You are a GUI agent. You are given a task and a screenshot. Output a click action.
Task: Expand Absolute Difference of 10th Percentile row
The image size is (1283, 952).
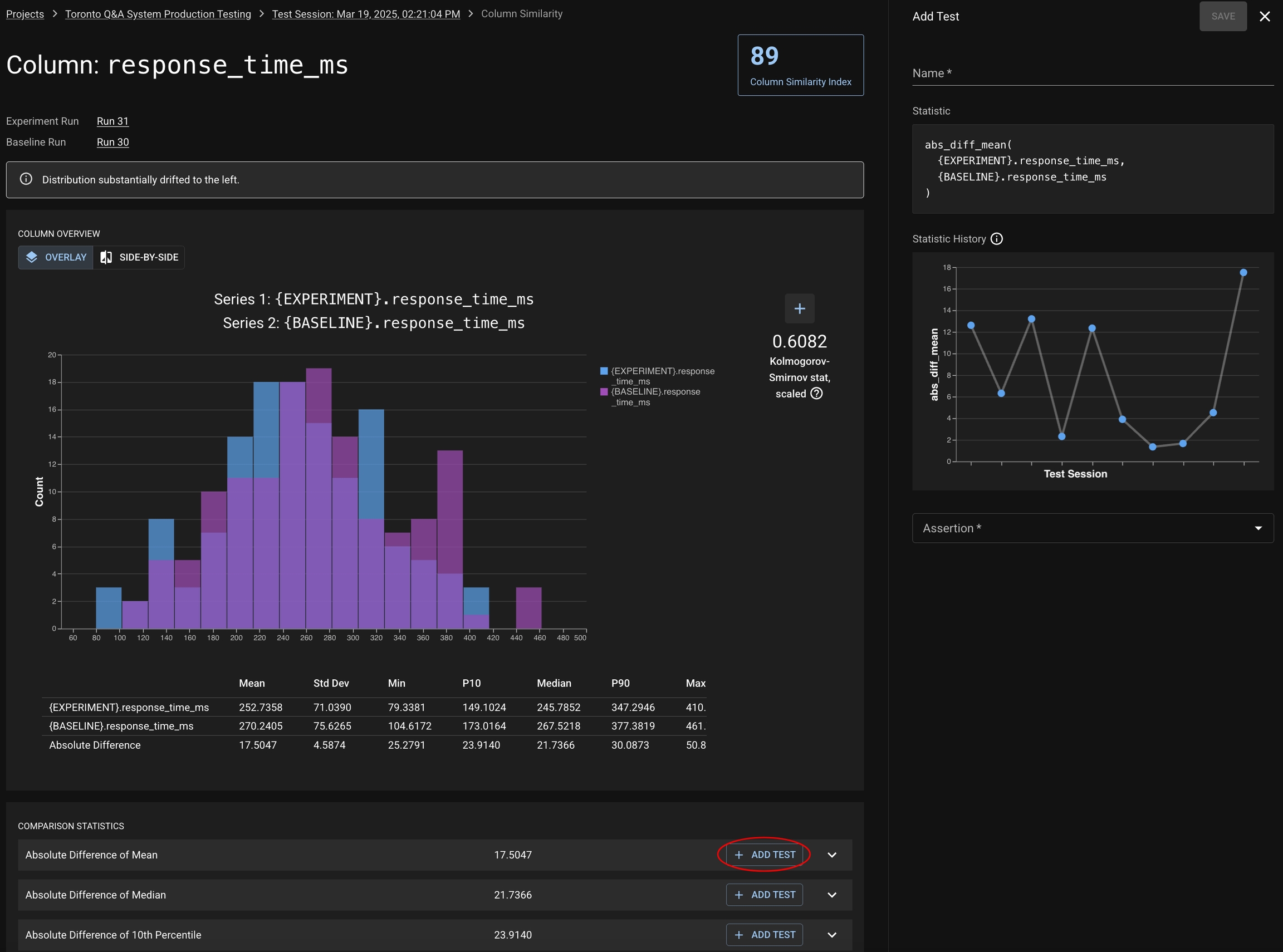[x=832, y=935]
